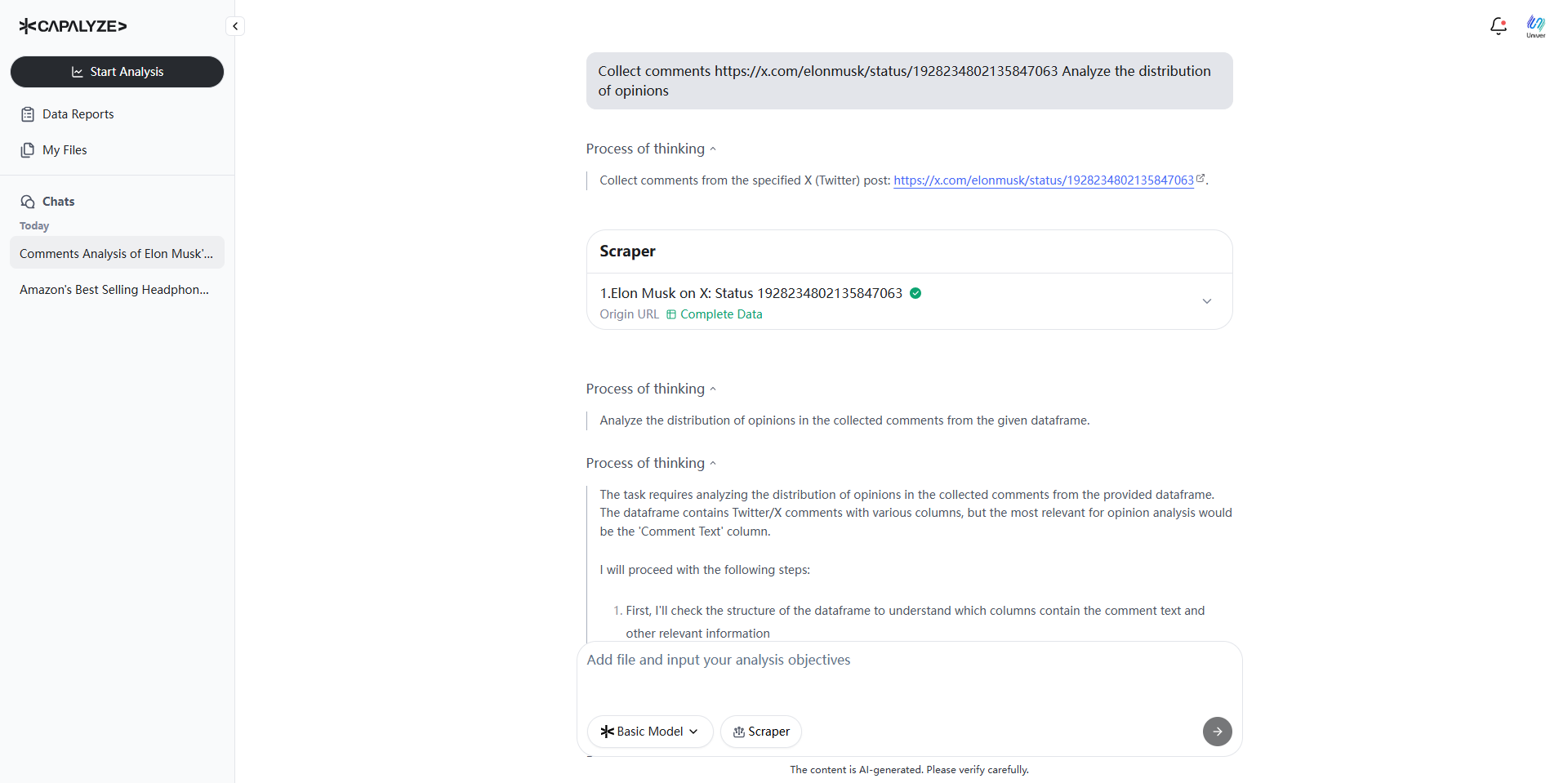Click the 'Analyze the distribution of opinions' thinking text
Screen dimensions: 1568x783
[x=844, y=420]
